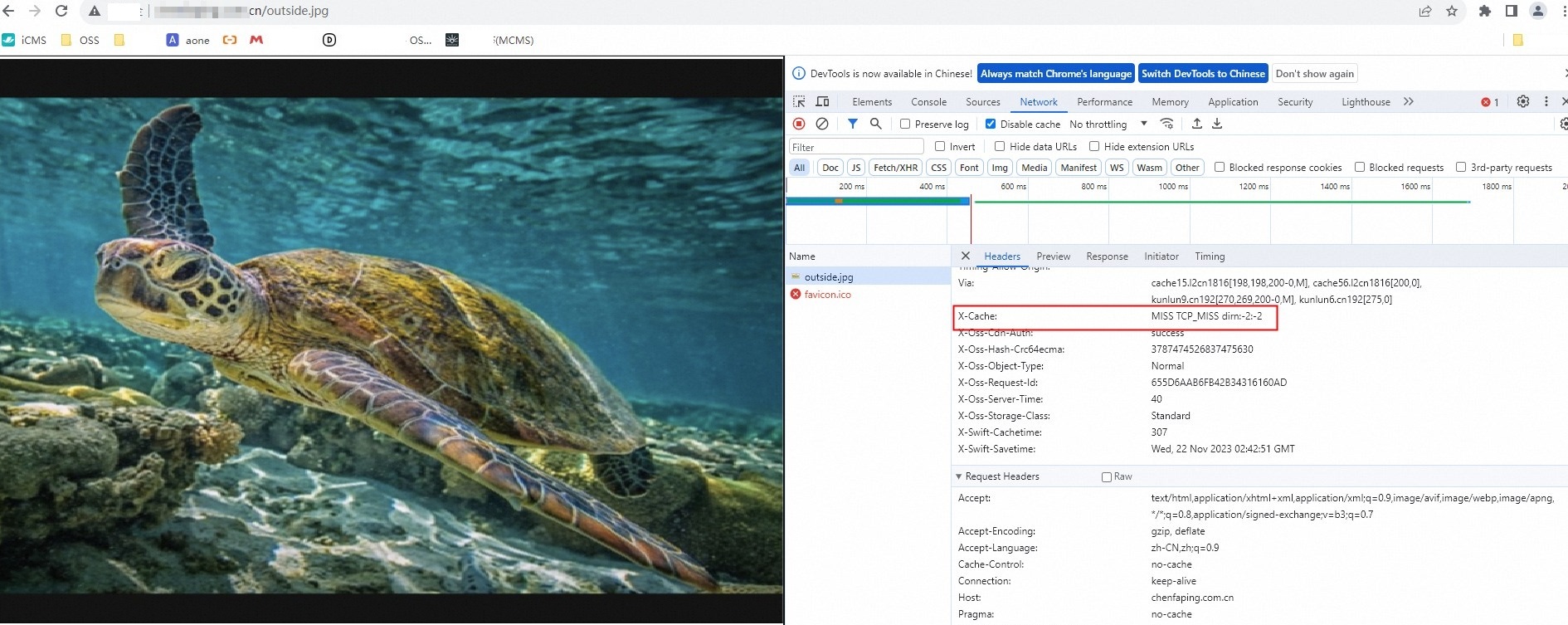The width and height of the screenshot is (1568, 625).
Task: Click the export HAR download icon
Action: pos(1217,124)
